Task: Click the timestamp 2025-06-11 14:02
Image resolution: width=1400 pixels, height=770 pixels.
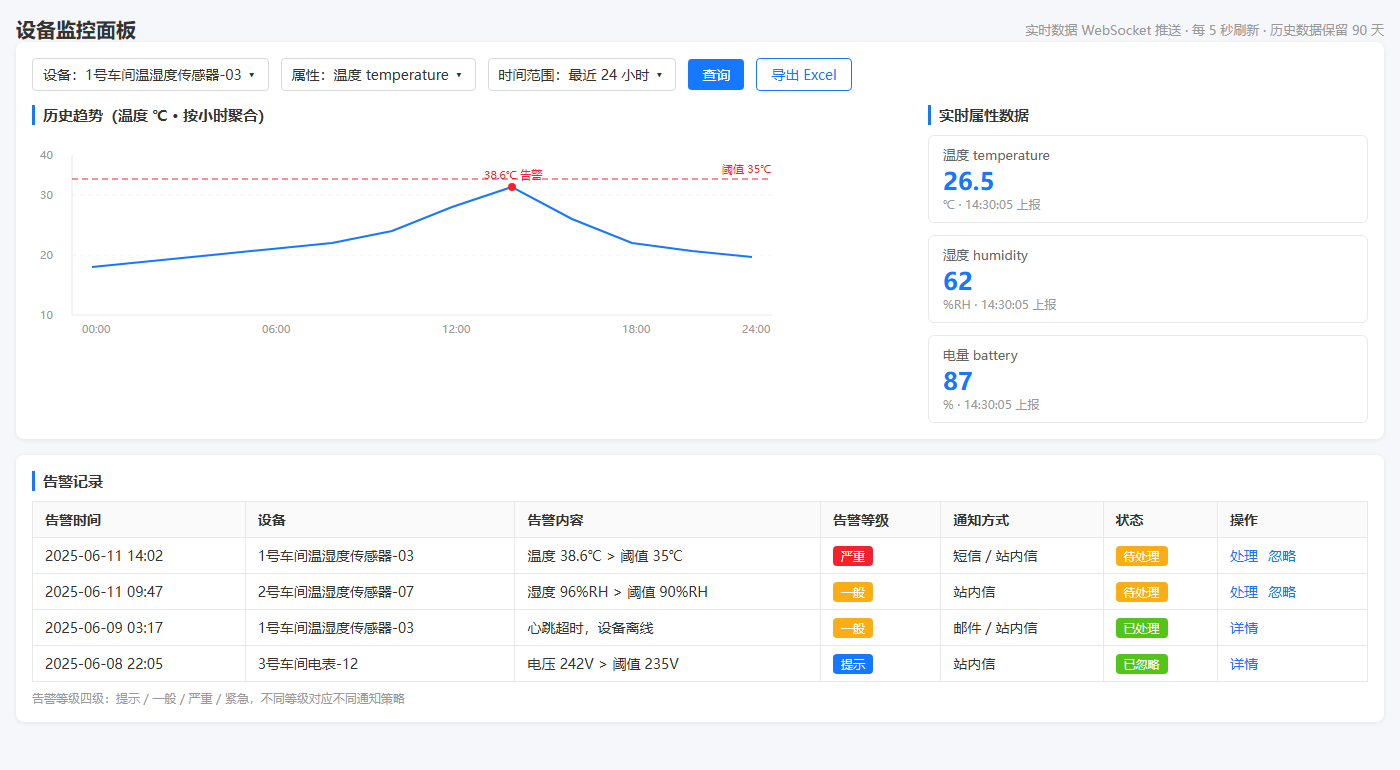Action: pos(104,556)
